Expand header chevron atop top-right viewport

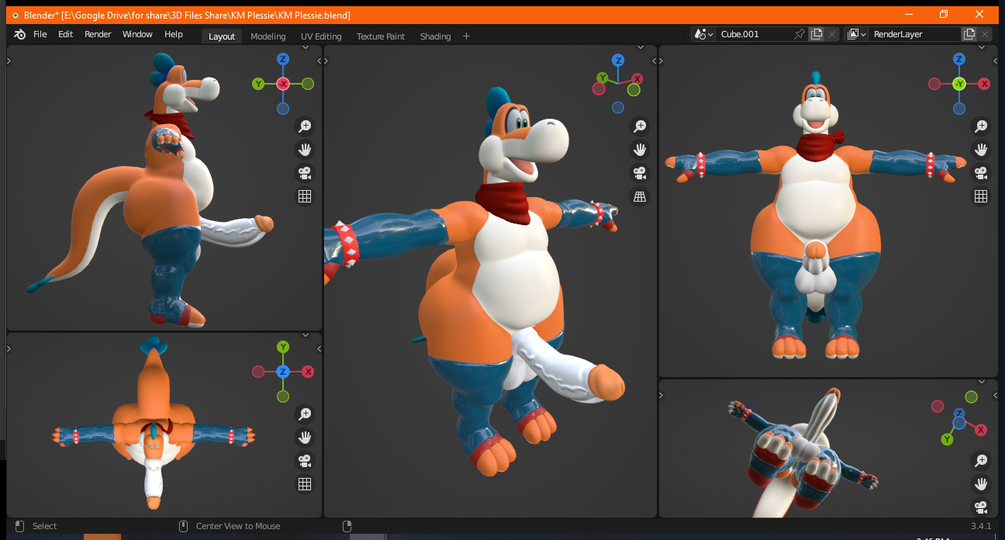coord(981,47)
